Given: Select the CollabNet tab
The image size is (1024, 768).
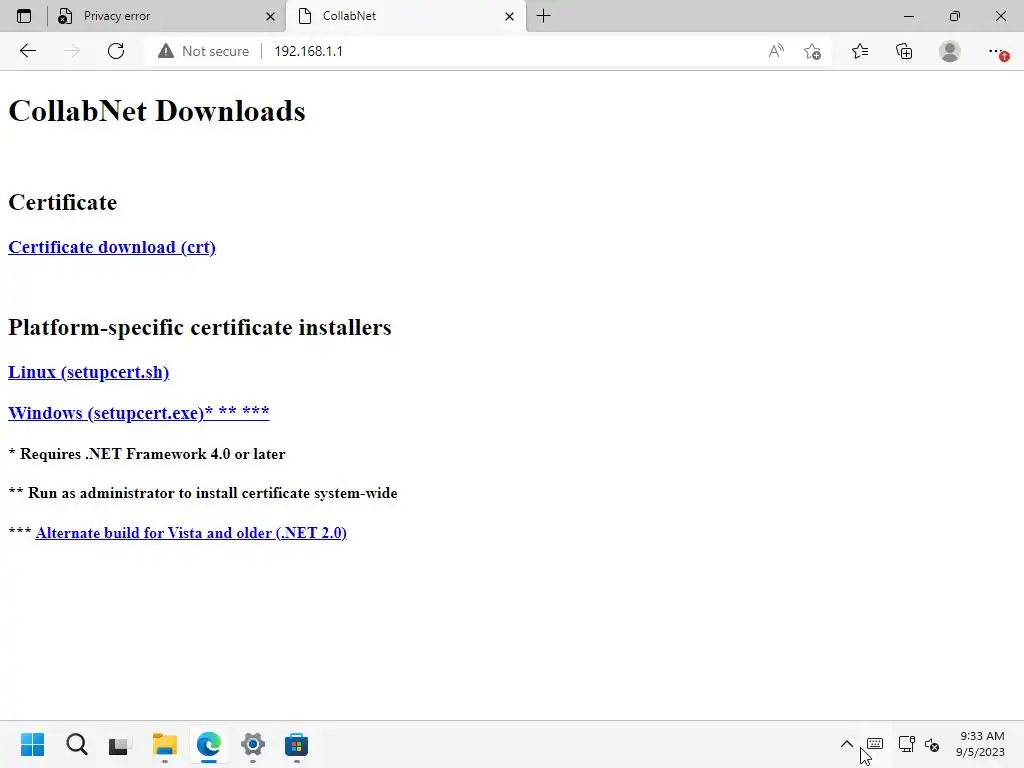Looking at the screenshot, I should [406, 16].
